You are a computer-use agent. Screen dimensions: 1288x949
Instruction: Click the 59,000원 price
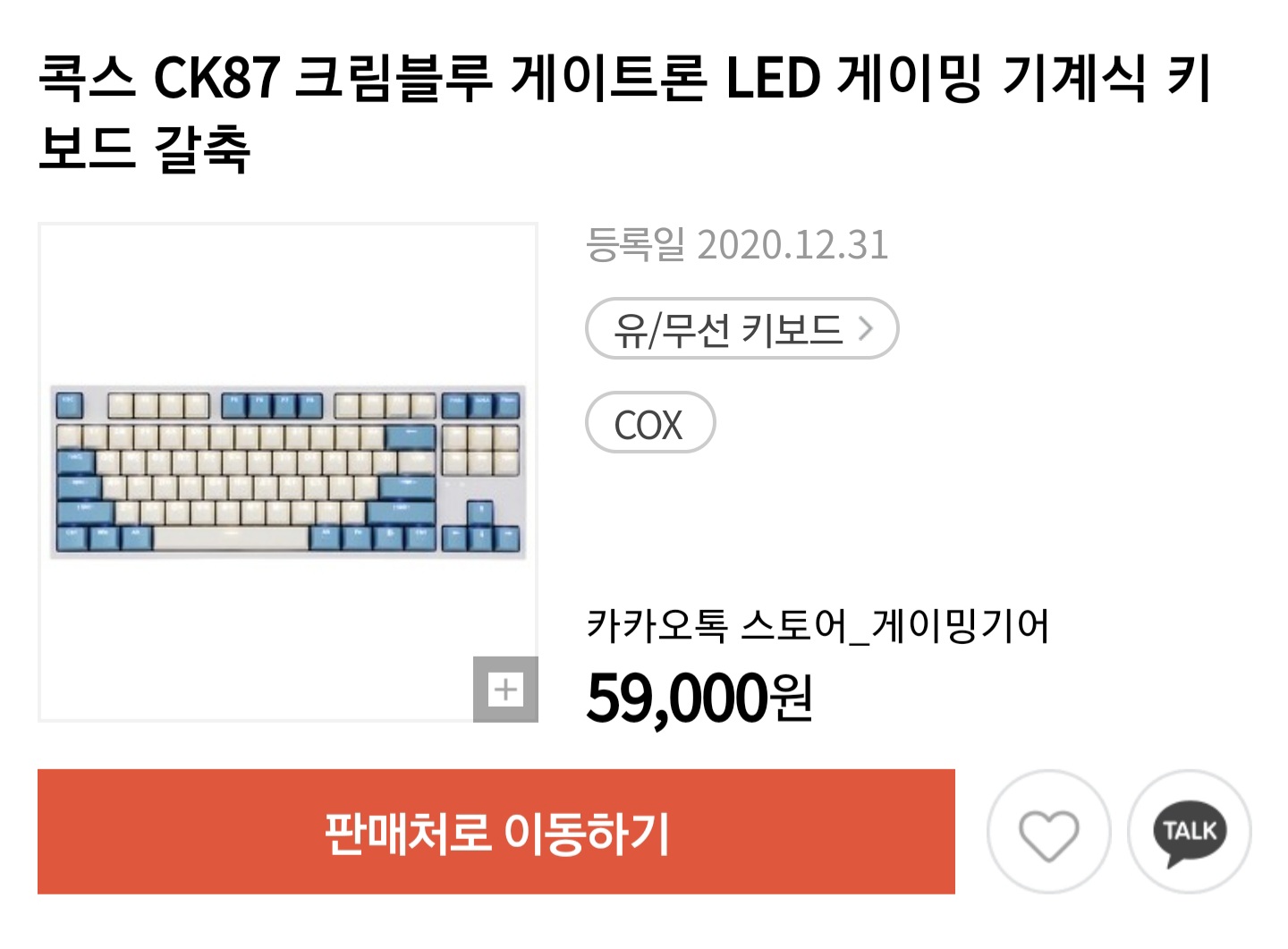click(x=699, y=698)
